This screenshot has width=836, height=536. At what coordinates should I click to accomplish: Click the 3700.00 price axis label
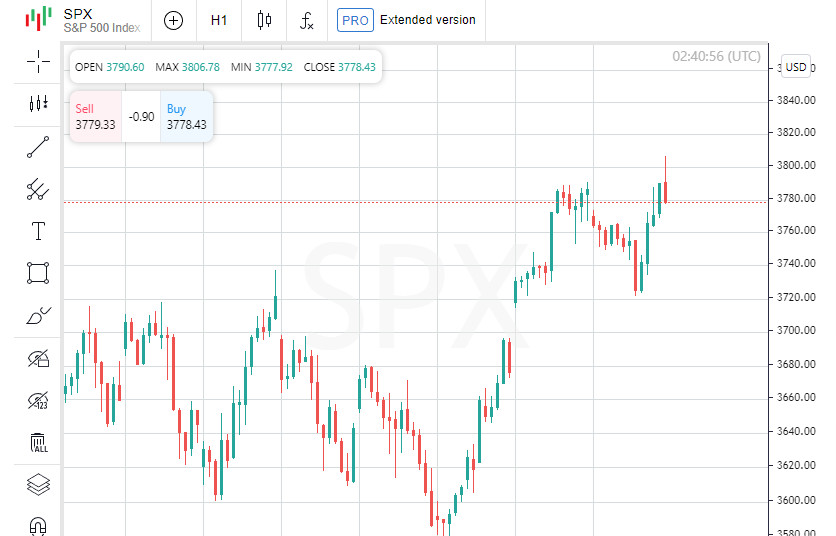[796, 331]
